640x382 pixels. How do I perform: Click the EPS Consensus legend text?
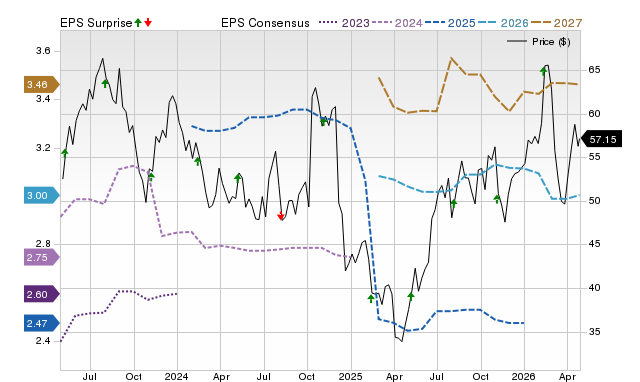[x=265, y=23]
